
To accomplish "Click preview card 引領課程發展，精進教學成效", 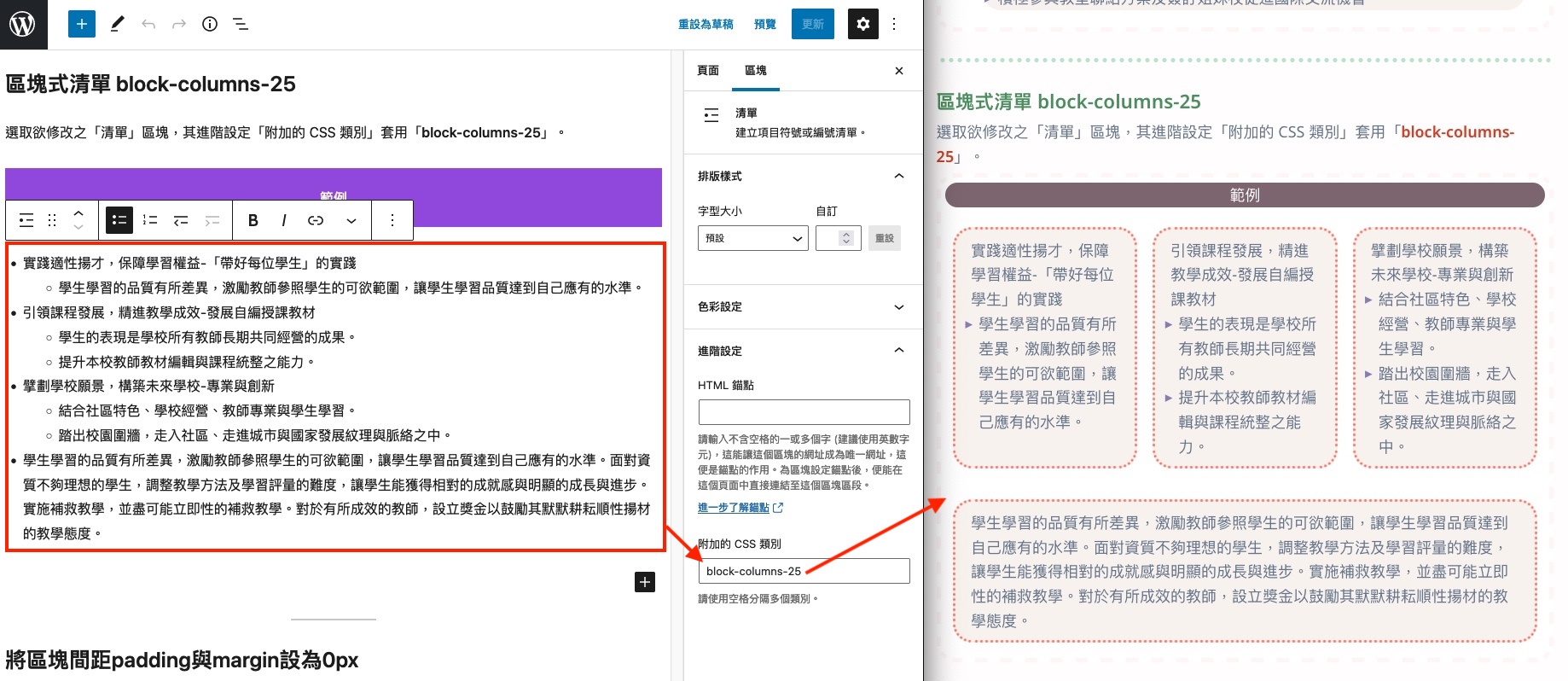I will 1244,347.
